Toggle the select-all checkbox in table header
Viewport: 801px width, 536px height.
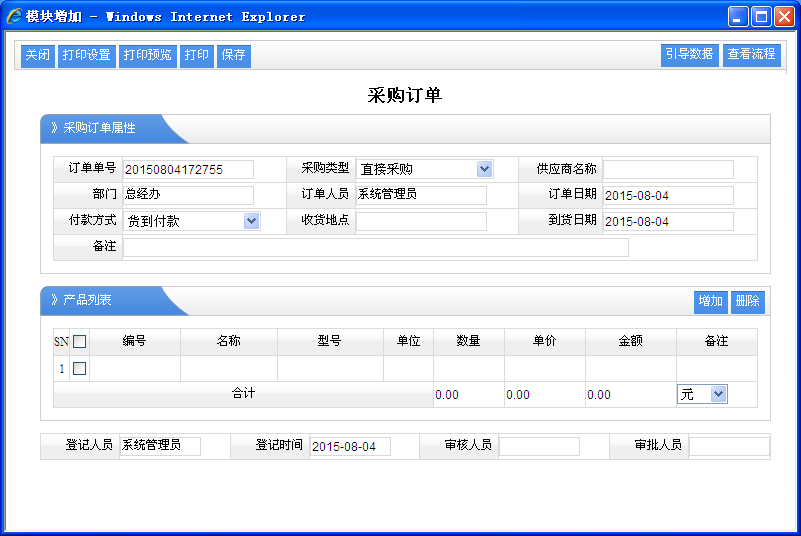[x=80, y=341]
